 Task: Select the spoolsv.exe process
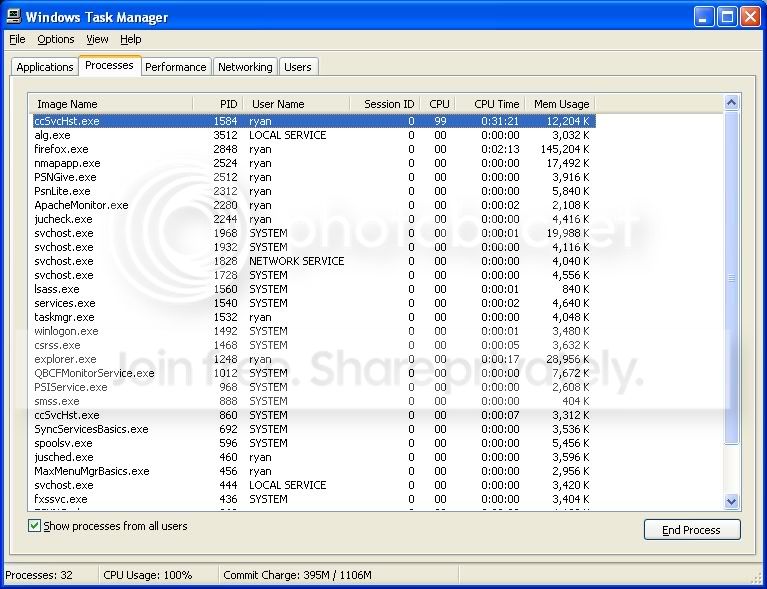(314, 443)
